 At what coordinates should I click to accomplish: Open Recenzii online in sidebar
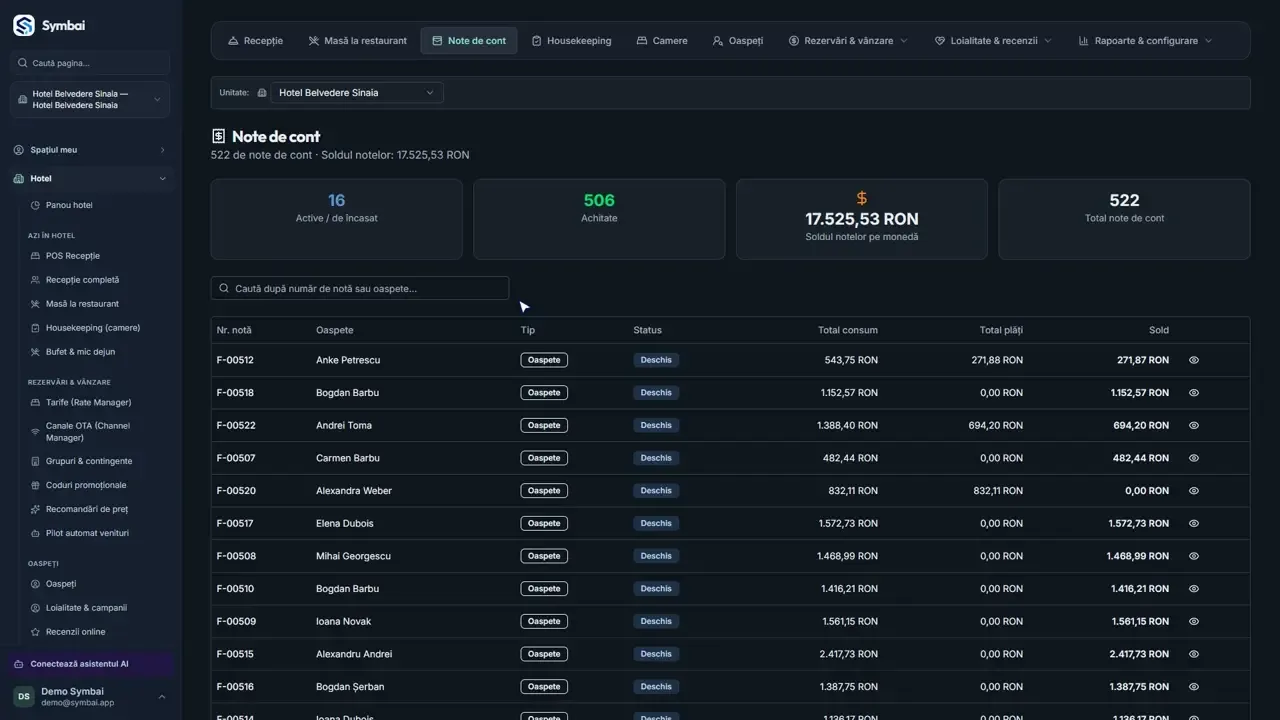coord(75,632)
